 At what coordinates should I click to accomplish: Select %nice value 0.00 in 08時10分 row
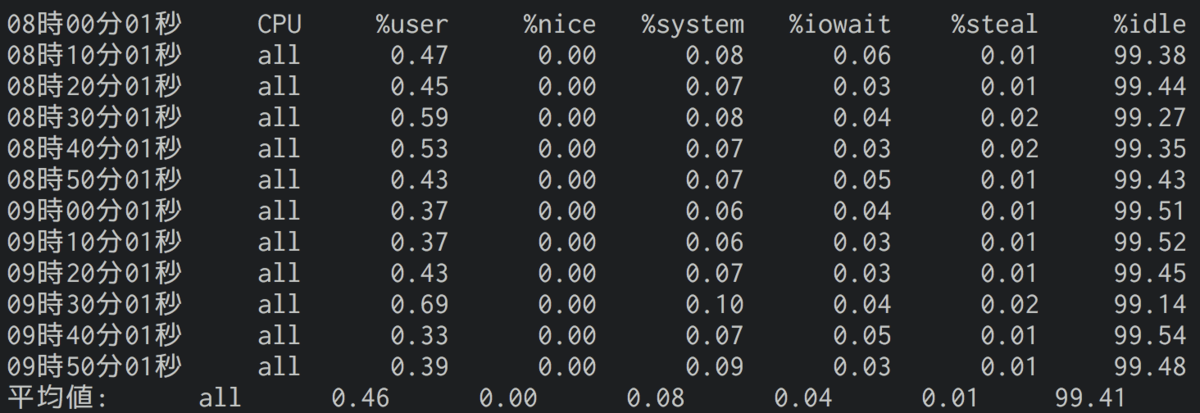[x=567, y=56]
